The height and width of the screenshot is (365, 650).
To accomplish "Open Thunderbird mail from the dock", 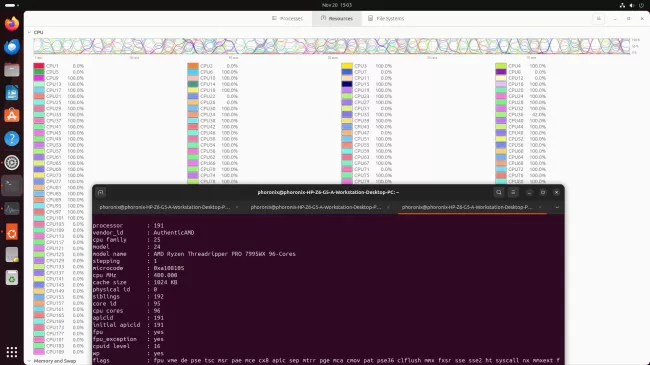I will pos(12,47).
